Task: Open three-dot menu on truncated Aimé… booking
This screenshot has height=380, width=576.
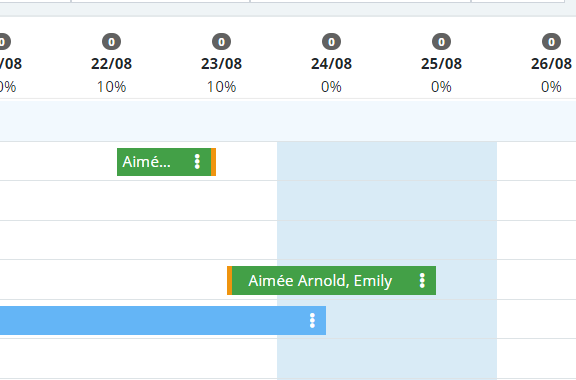Action: click(197, 162)
